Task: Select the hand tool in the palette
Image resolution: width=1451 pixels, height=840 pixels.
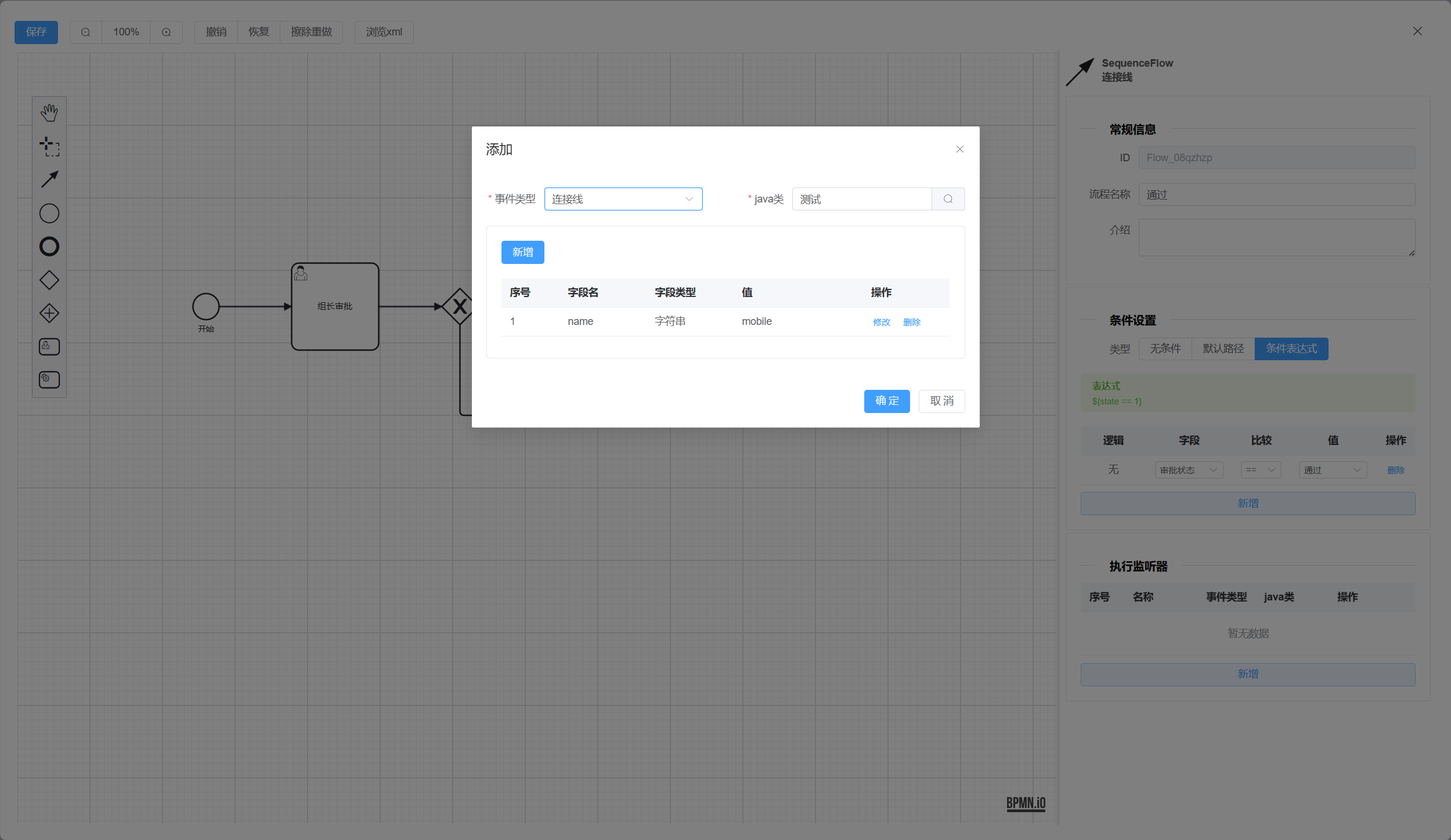Action: [49, 113]
